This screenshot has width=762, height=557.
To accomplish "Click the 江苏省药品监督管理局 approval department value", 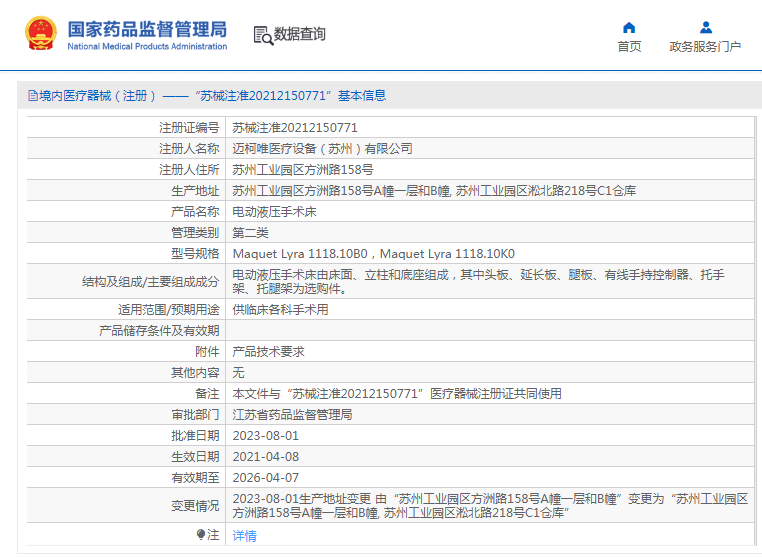I will (x=293, y=415).
